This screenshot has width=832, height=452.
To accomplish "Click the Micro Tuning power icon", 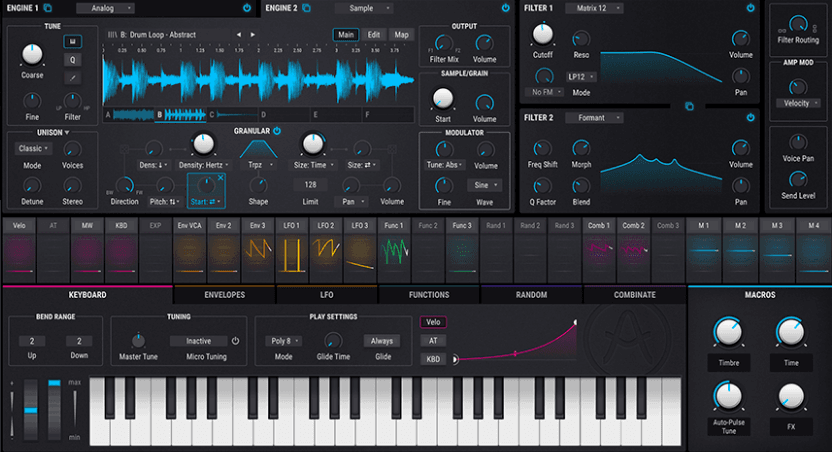I will [x=236, y=341].
